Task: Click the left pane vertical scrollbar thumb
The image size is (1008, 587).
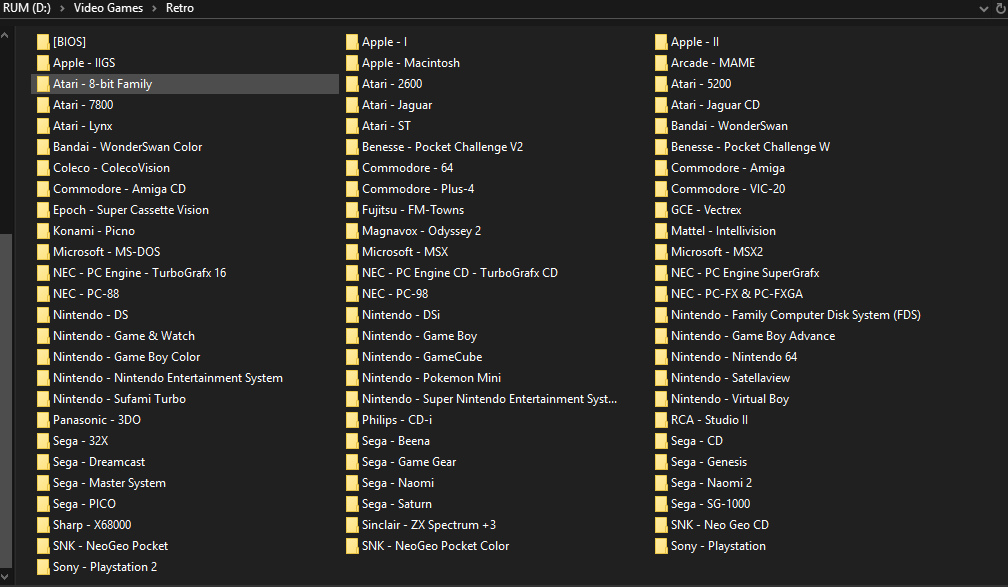Action: (7, 400)
